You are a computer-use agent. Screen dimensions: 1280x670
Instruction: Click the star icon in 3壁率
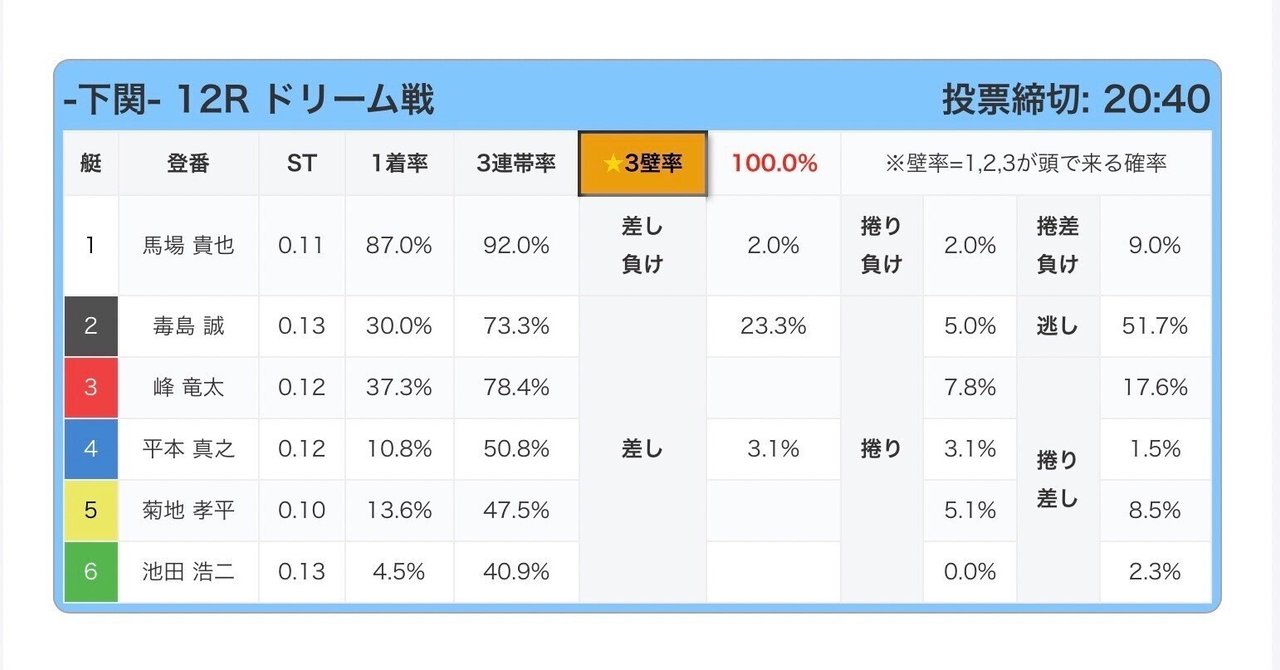[x=612, y=164]
